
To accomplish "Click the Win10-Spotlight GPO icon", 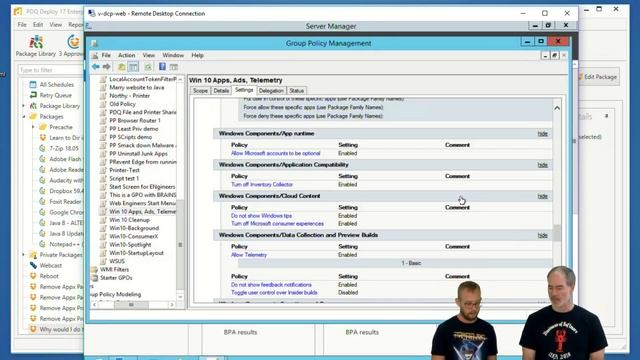I will [103, 244].
